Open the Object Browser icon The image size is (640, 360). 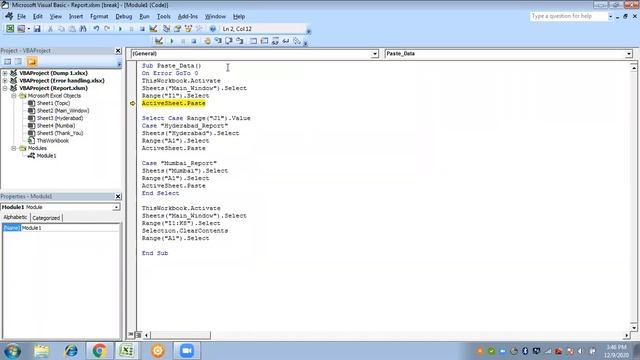pyautogui.click(x=188, y=29)
